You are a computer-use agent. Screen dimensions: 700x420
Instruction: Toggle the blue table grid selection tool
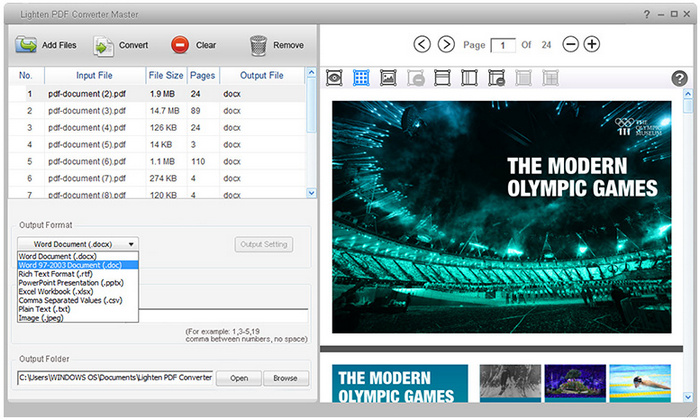(361, 77)
